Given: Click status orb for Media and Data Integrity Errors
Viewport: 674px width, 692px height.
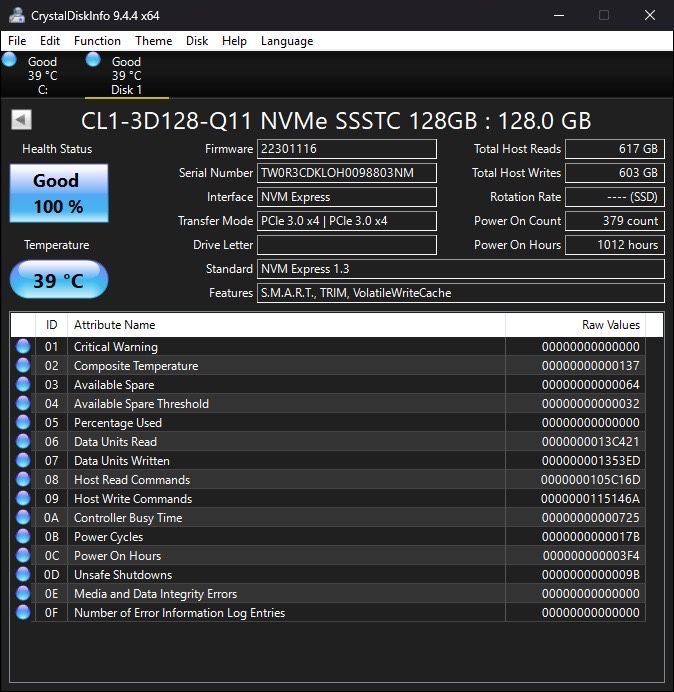Looking at the screenshot, I should point(23,593).
